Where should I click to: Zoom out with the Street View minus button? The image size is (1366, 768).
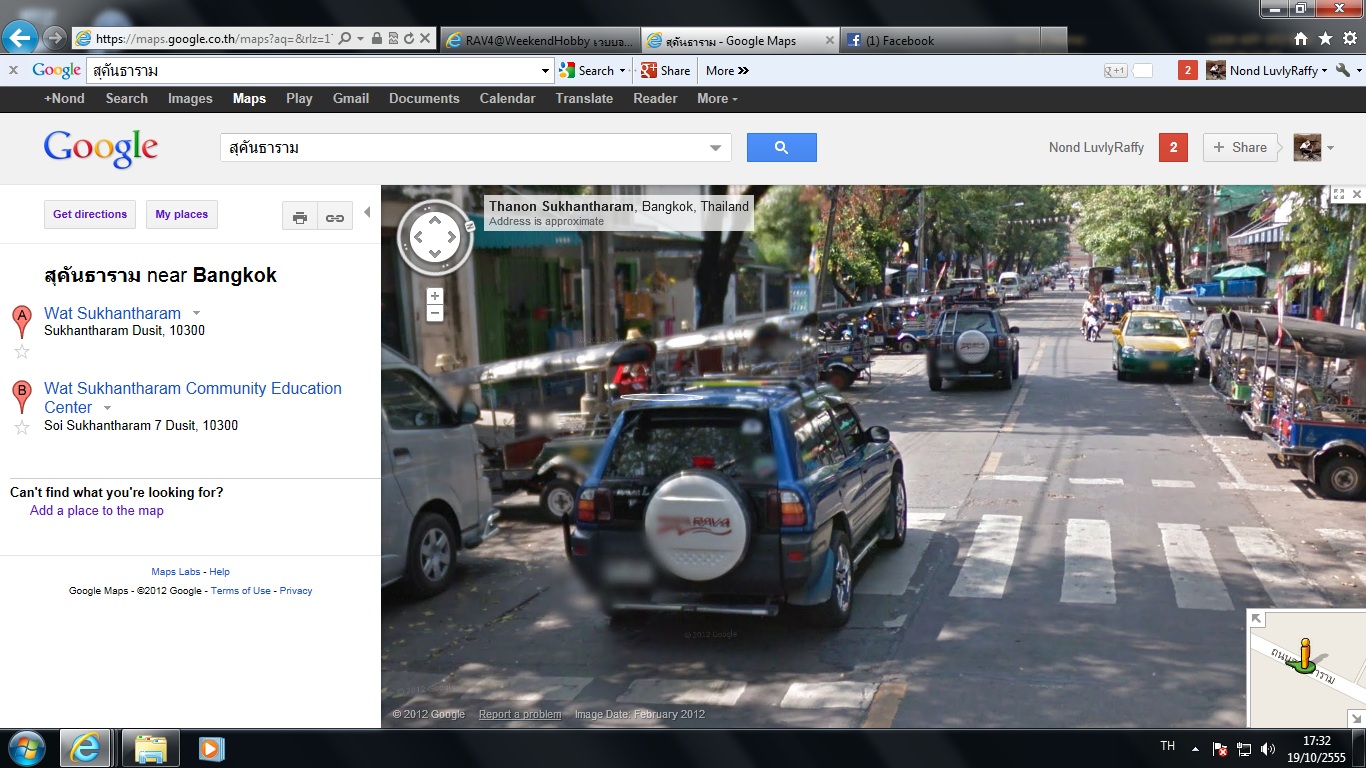[x=434, y=313]
